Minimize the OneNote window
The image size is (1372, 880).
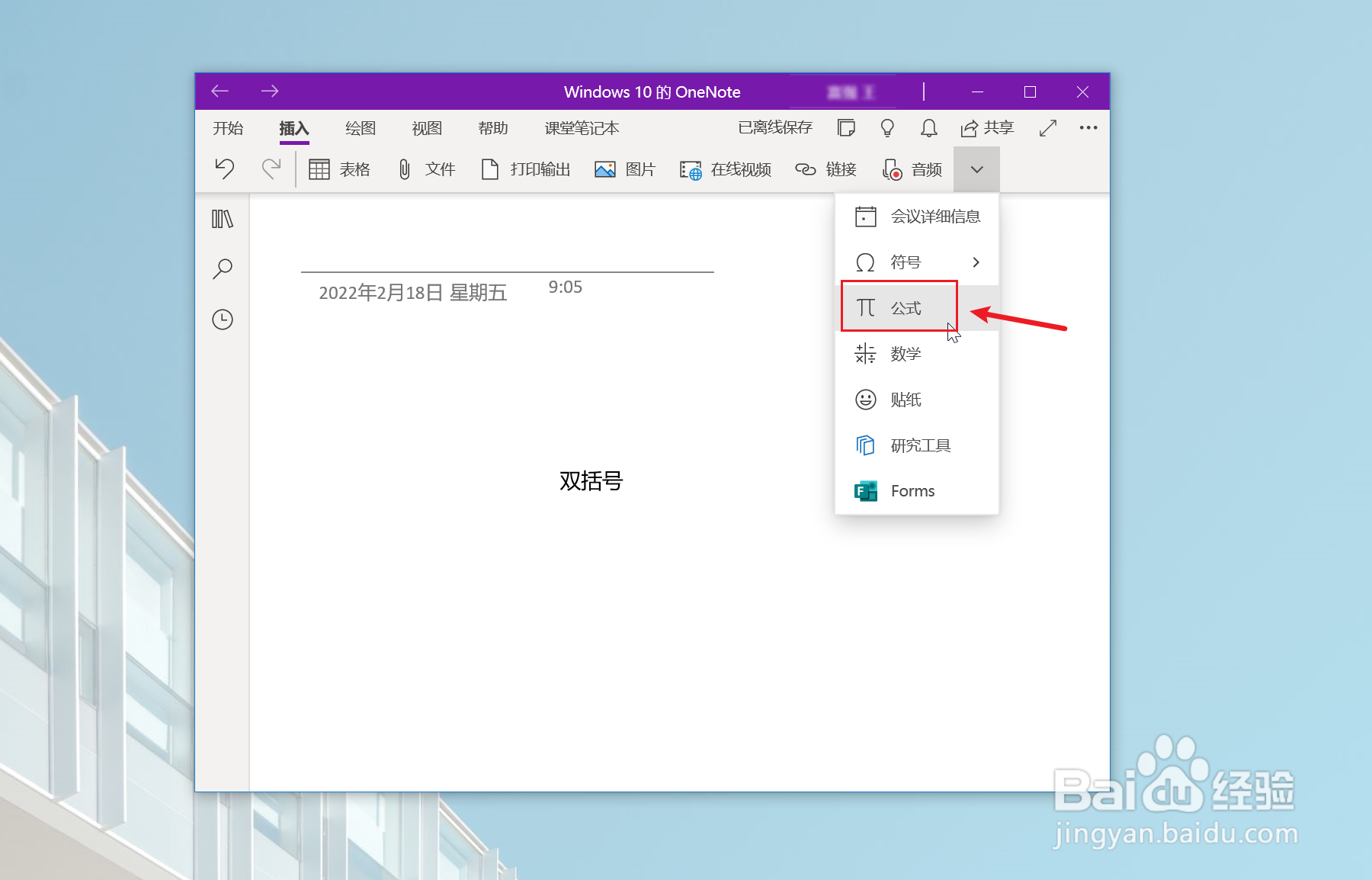tap(977, 92)
